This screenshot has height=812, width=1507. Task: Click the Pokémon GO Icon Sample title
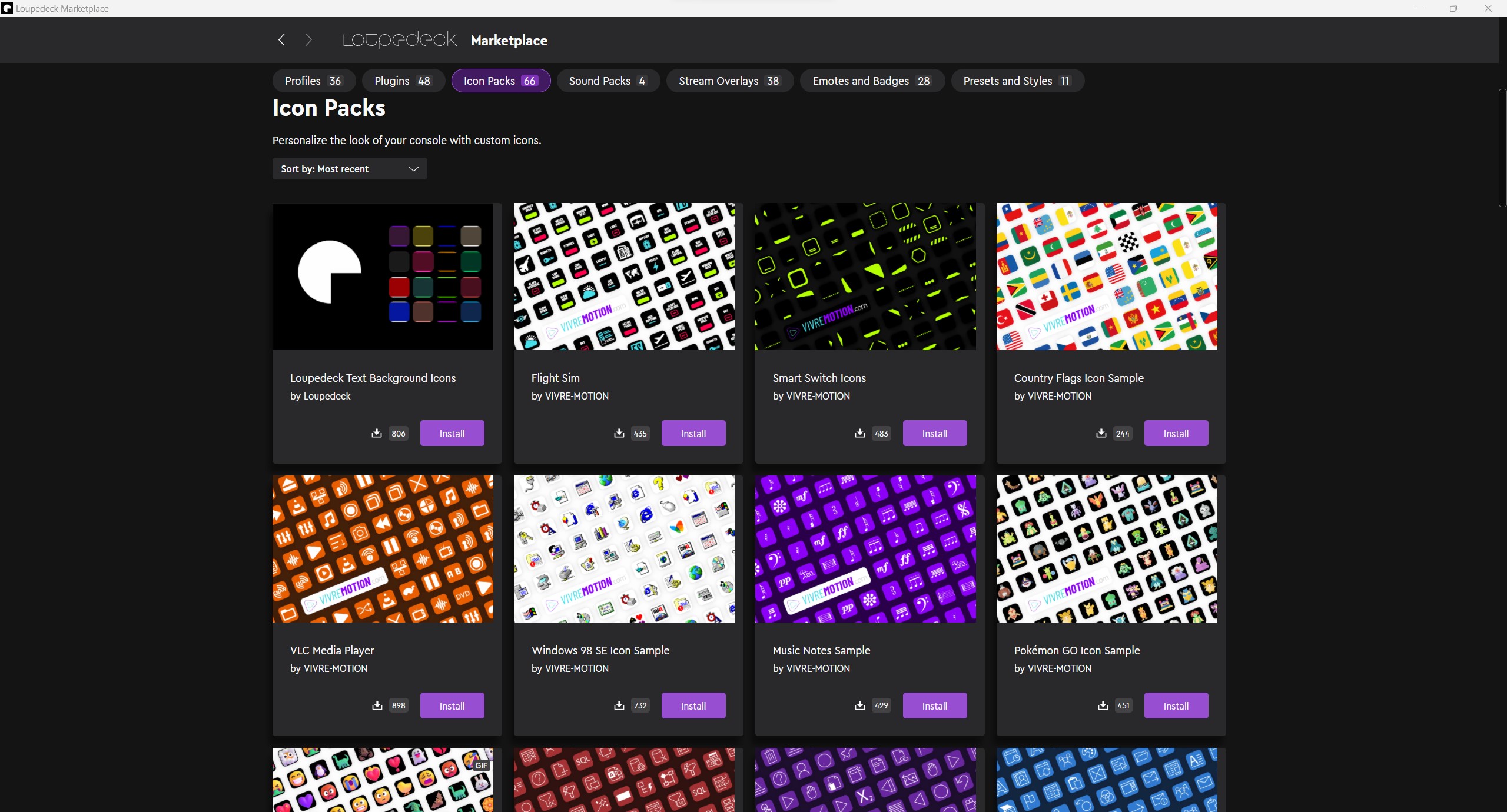pyautogui.click(x=1077, y=650)
